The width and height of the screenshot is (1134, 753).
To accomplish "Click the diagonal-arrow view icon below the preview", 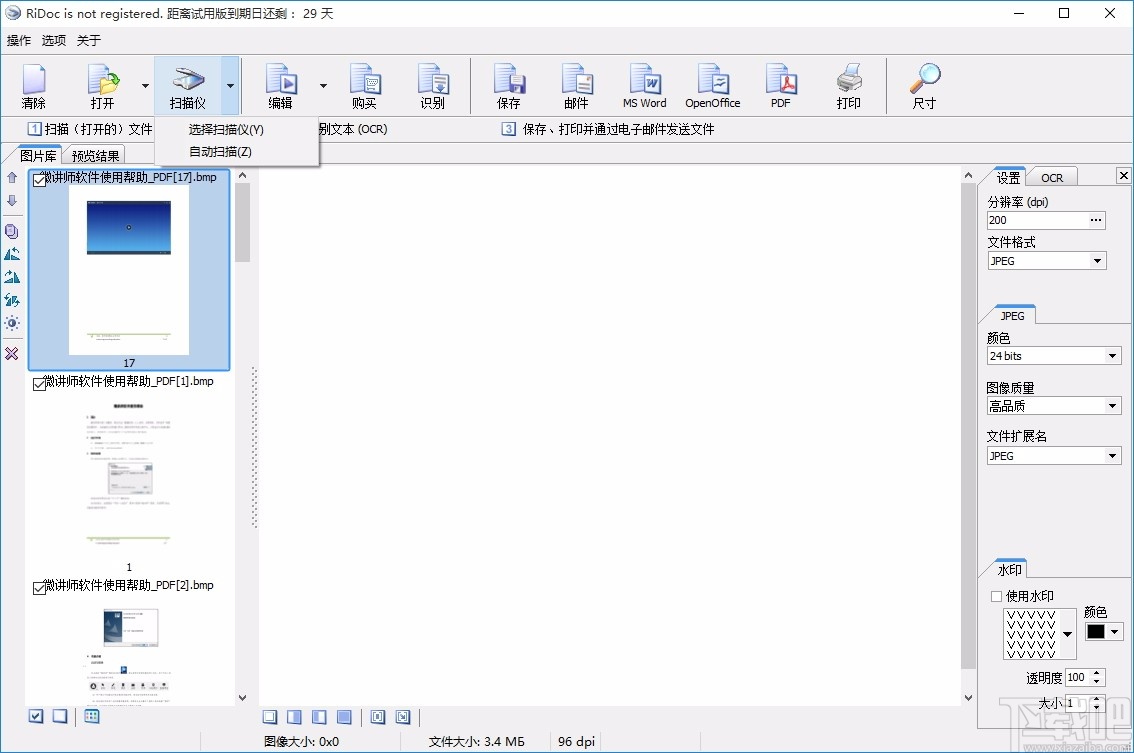I will [403, 717].
